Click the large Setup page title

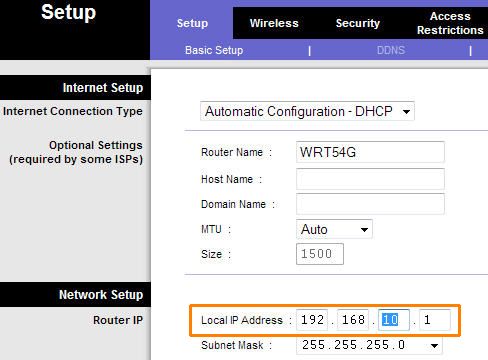68,12
